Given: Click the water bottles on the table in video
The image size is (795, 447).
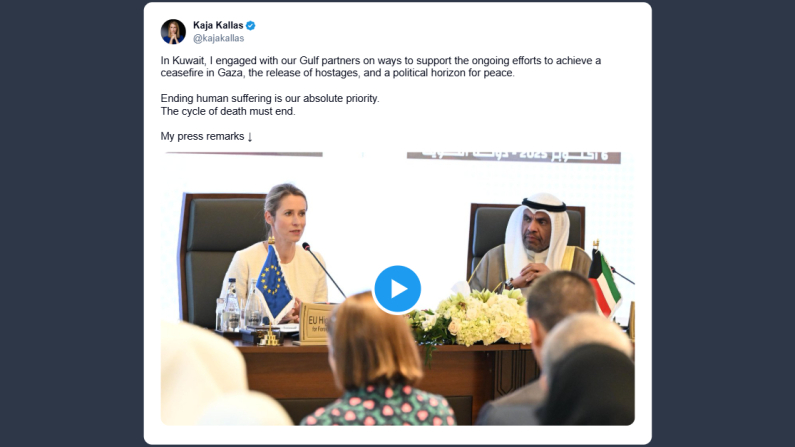Looking at the screenshot, I should 238,306.
